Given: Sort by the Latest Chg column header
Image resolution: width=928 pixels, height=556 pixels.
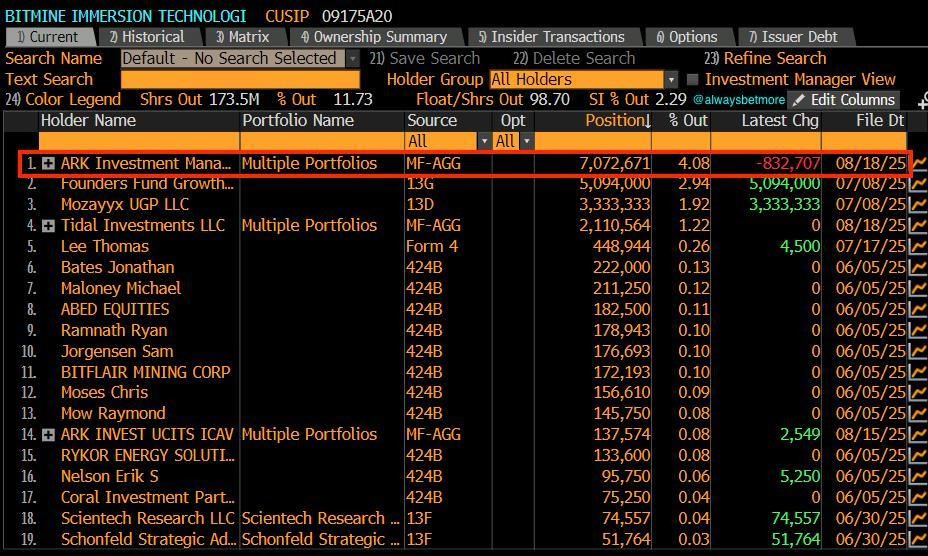Looking at the screenshot, I should 780,121.
